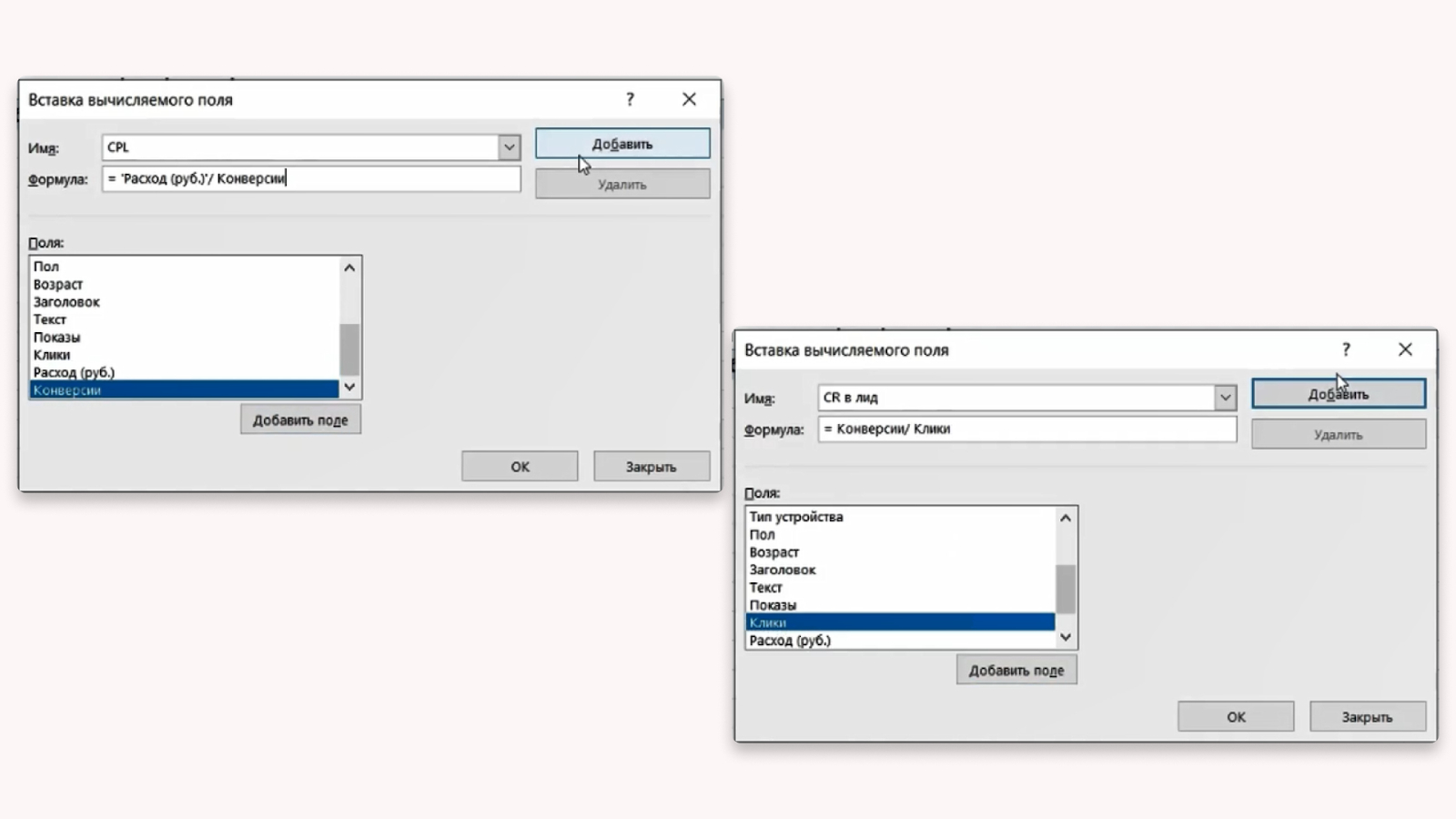Screen dimensions: 1456x819
Task: Click the help question mark in CPL dialog
Action: pyautogui.click(x=630, y=99)
